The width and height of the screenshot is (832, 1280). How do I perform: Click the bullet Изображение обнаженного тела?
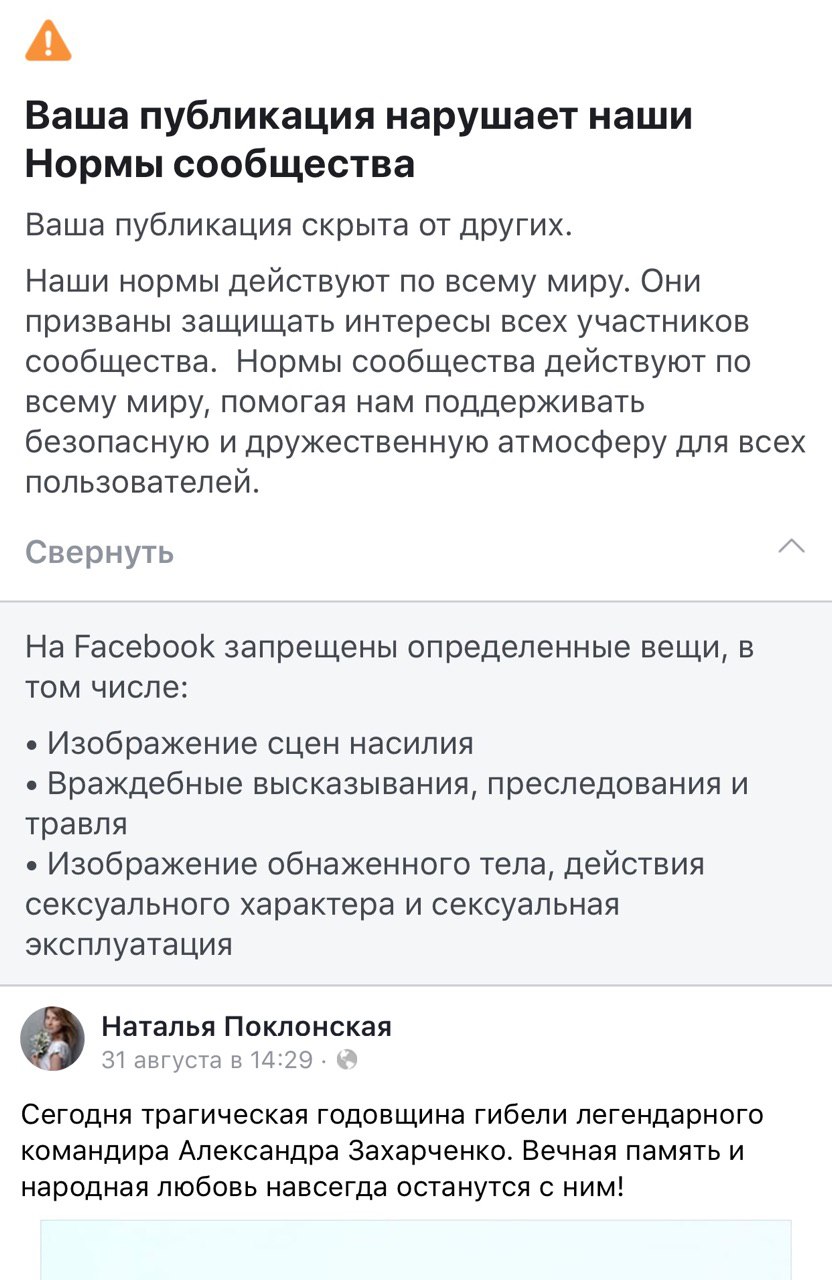[375, 864]
